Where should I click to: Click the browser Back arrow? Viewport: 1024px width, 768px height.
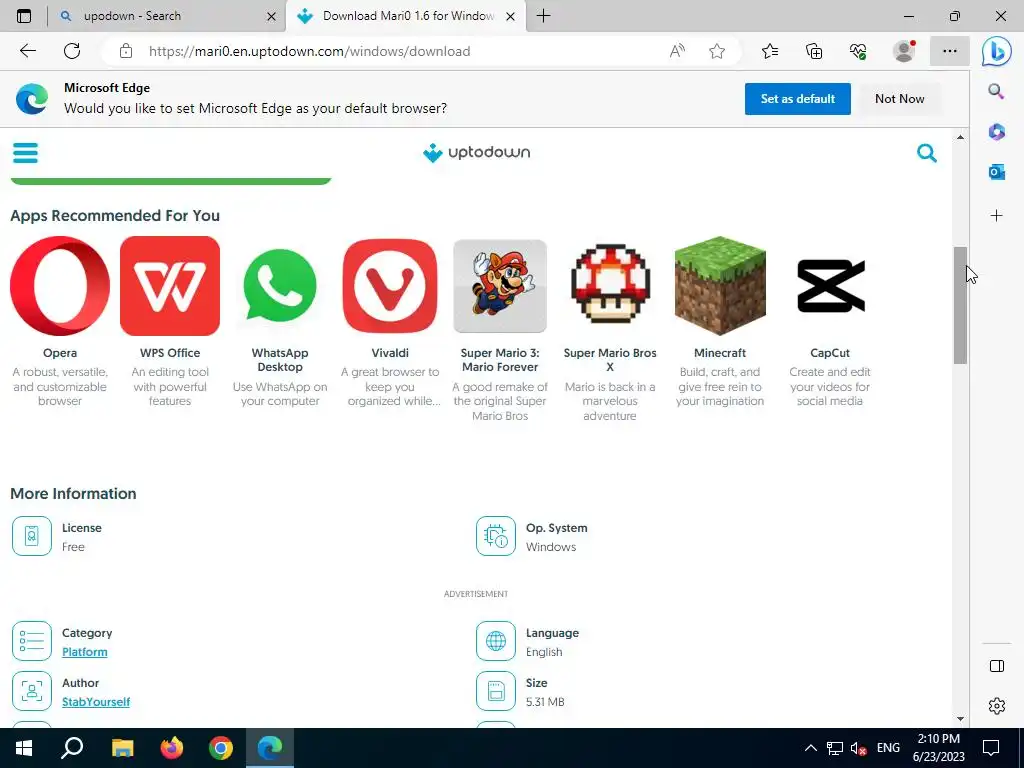pyautogui.click(x=27, y=51)
